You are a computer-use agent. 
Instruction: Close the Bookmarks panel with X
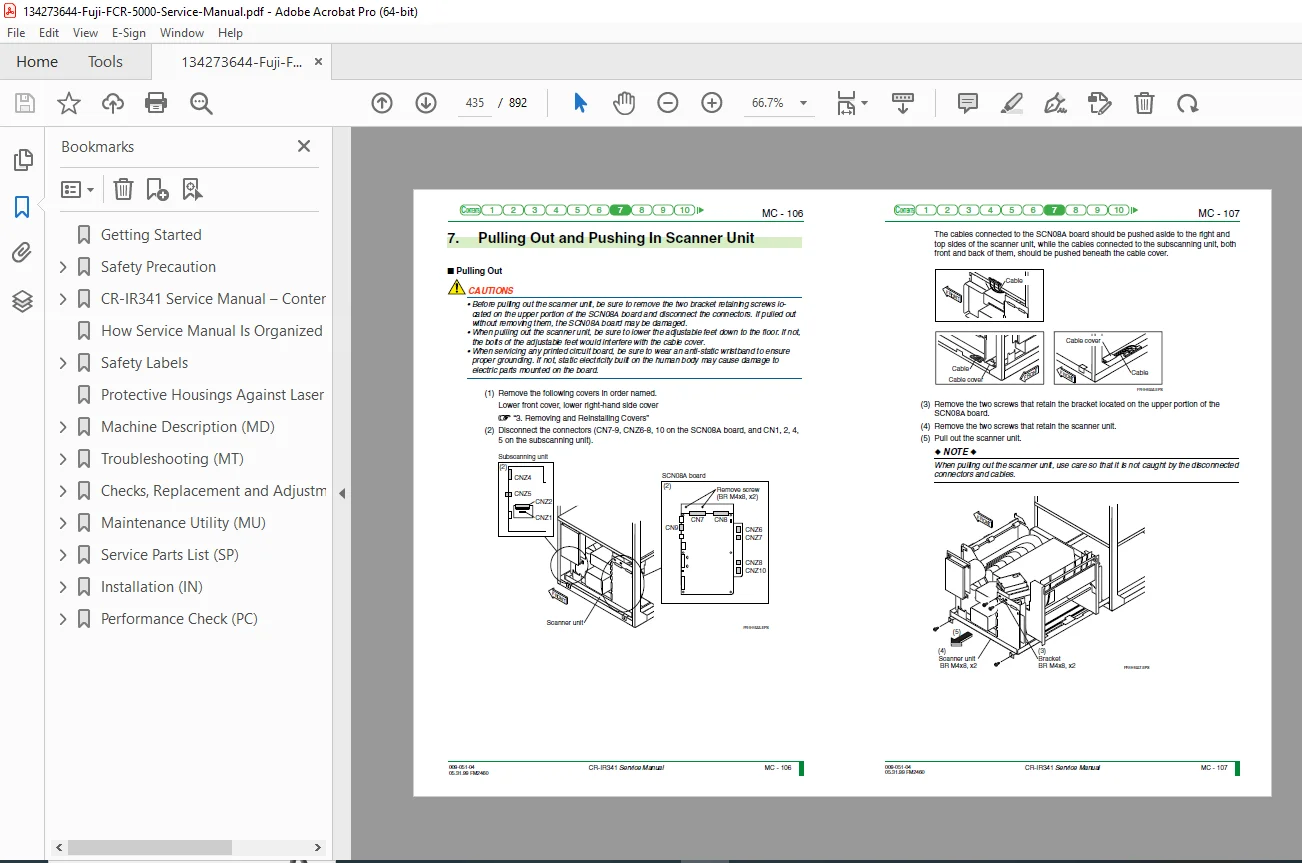click(304, 146)
